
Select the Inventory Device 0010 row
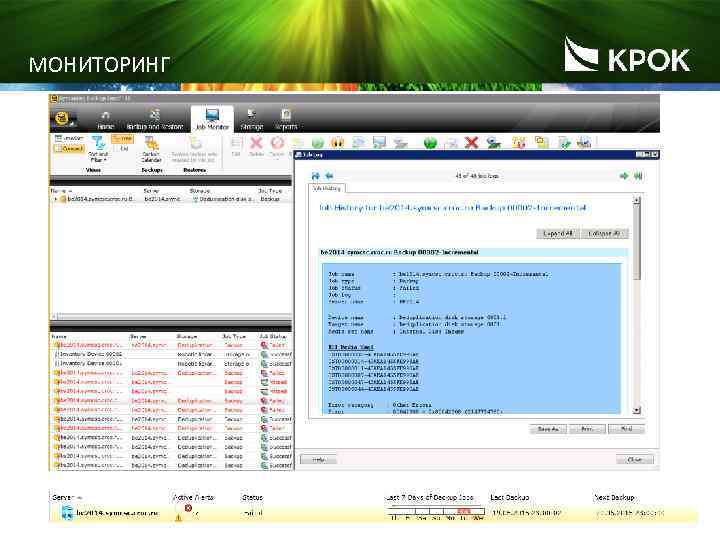point(171,364)
